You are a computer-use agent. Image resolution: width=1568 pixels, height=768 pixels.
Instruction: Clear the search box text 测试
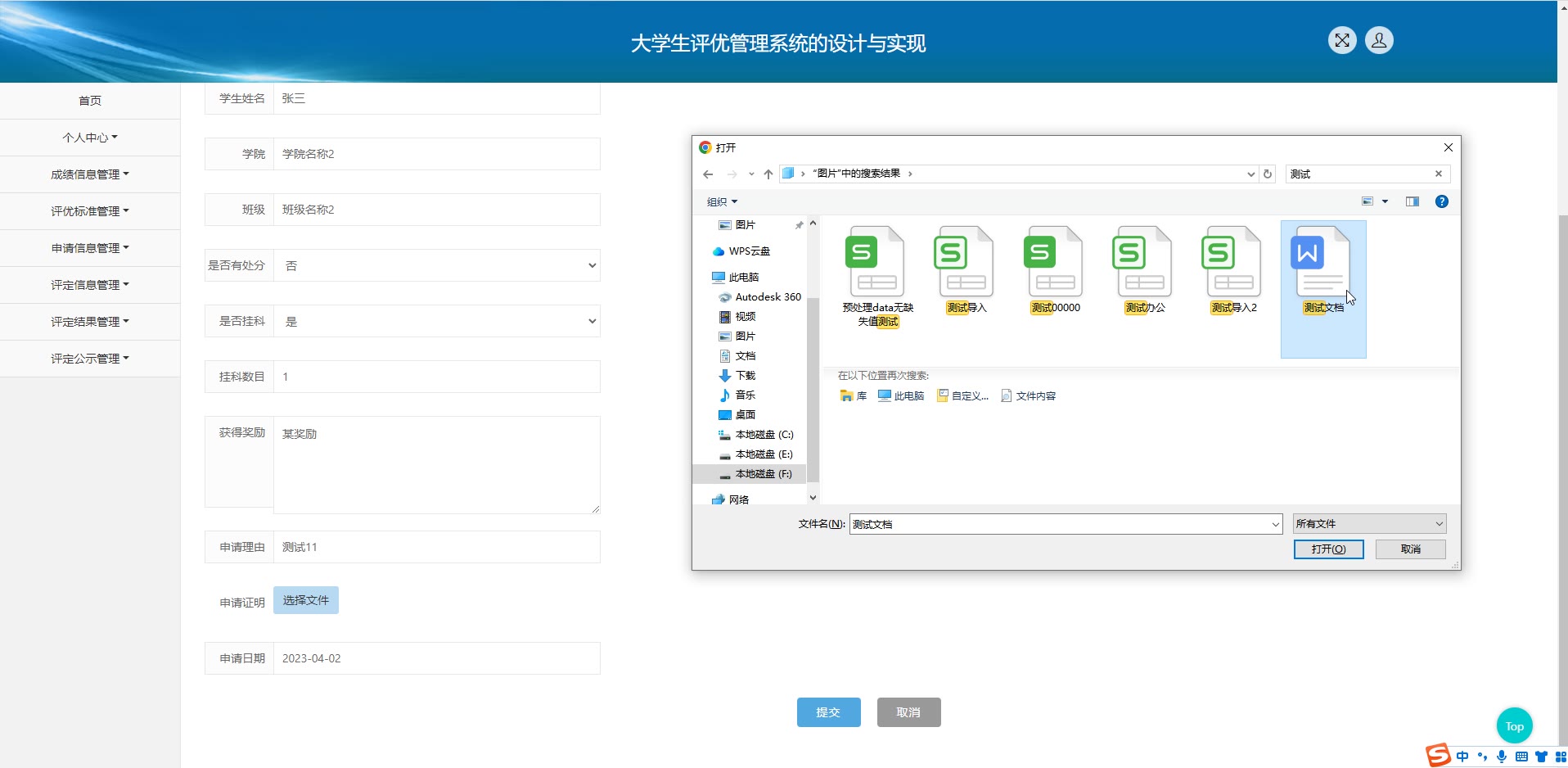[x=1439, y=174]
